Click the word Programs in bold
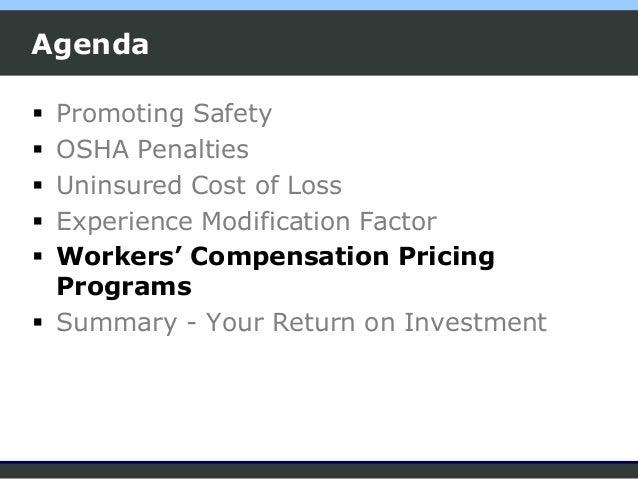Image resolution: width=638 pixels, height=479 pixels. coord(124,287)
